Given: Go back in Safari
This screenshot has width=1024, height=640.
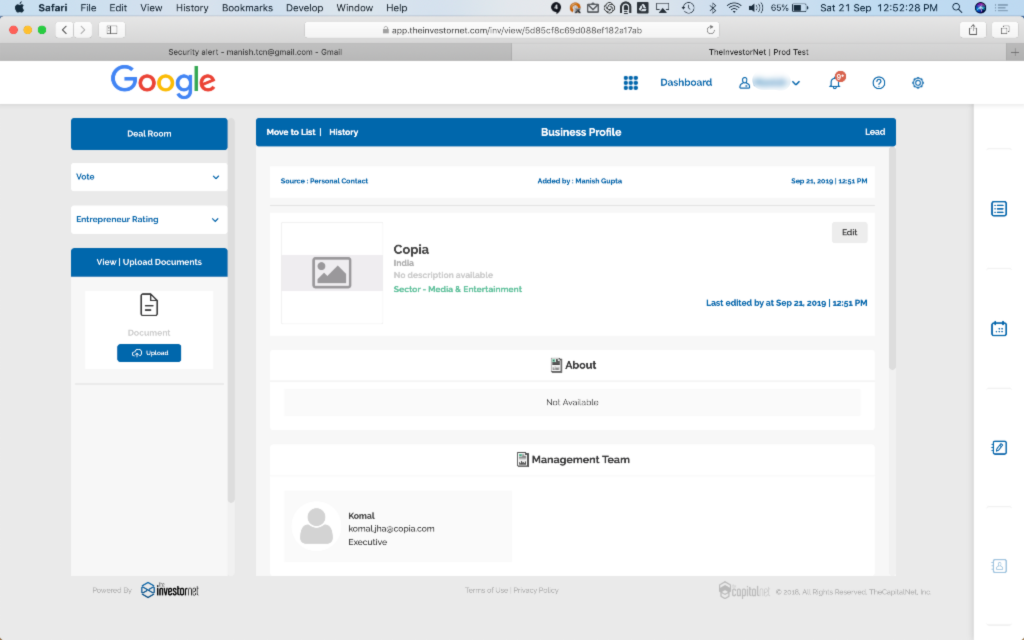Looking at the screenshot, I should tap(64, 30).
